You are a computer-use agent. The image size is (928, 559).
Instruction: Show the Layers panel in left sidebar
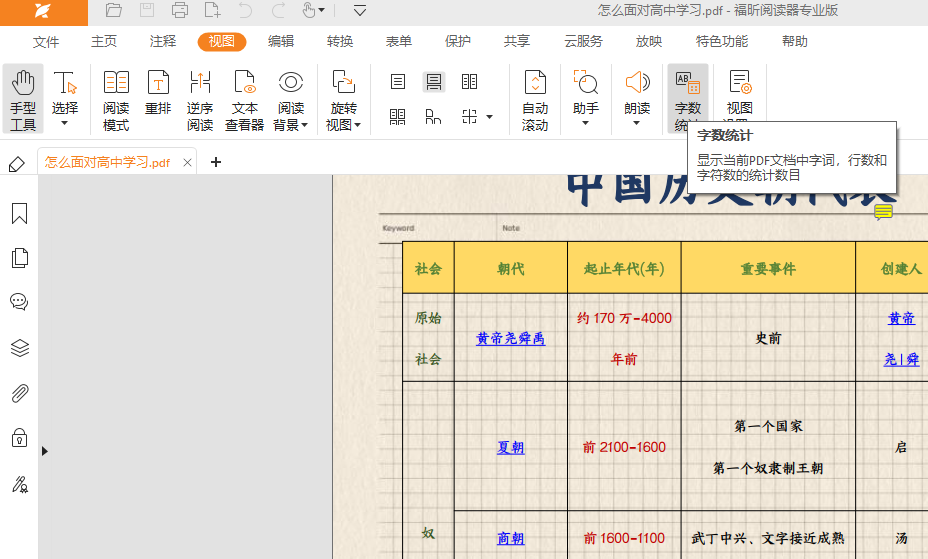point(19,348)
